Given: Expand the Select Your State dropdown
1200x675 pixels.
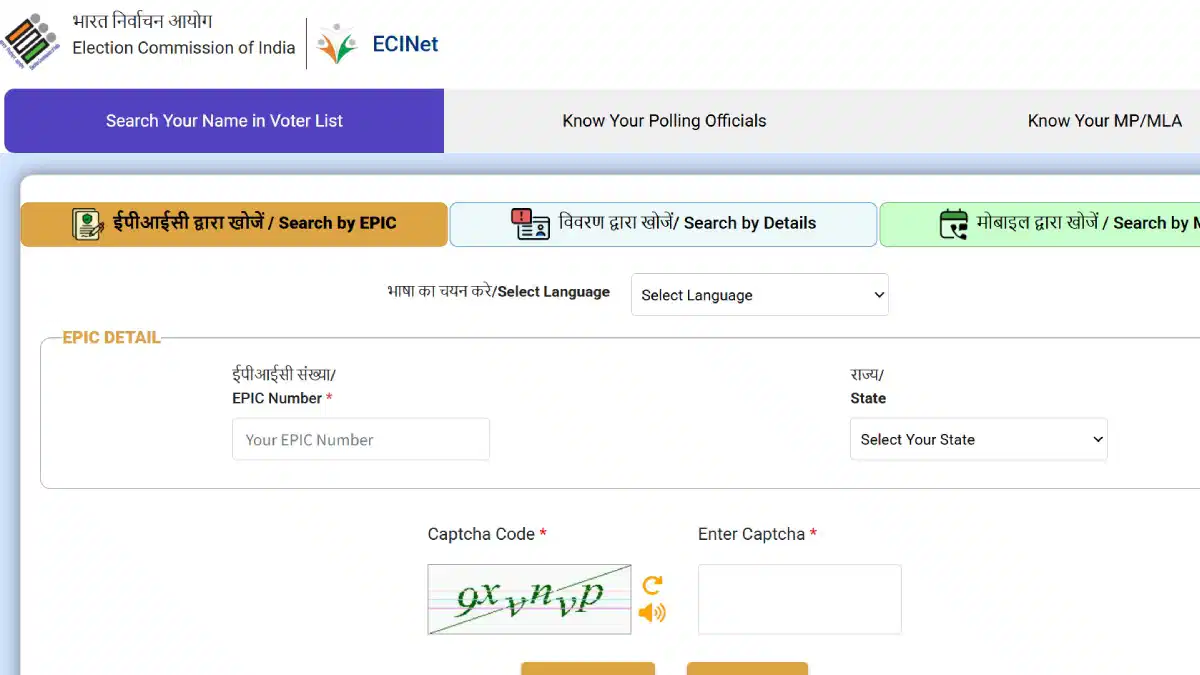Looking at the screenshot, I should tap(978, 439).
